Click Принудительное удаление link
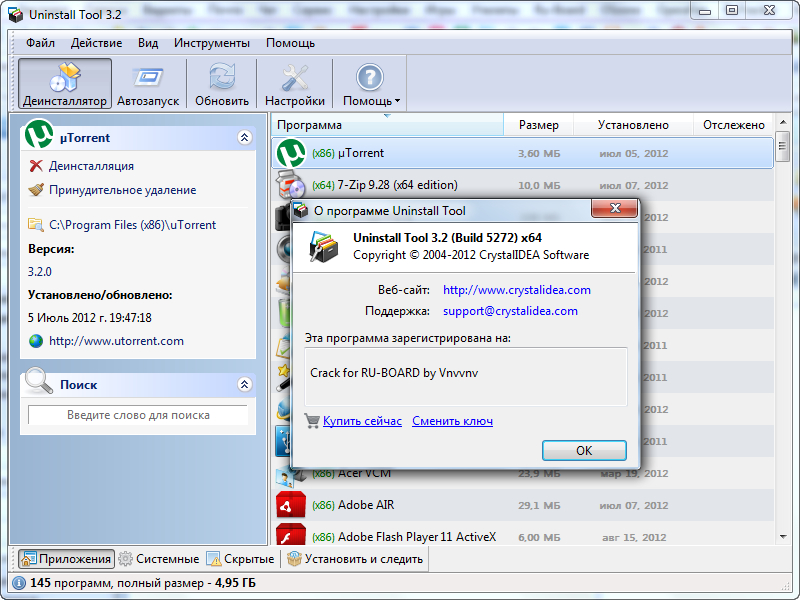This screenshot has width=800, height=600. click(x=122, y=190)
